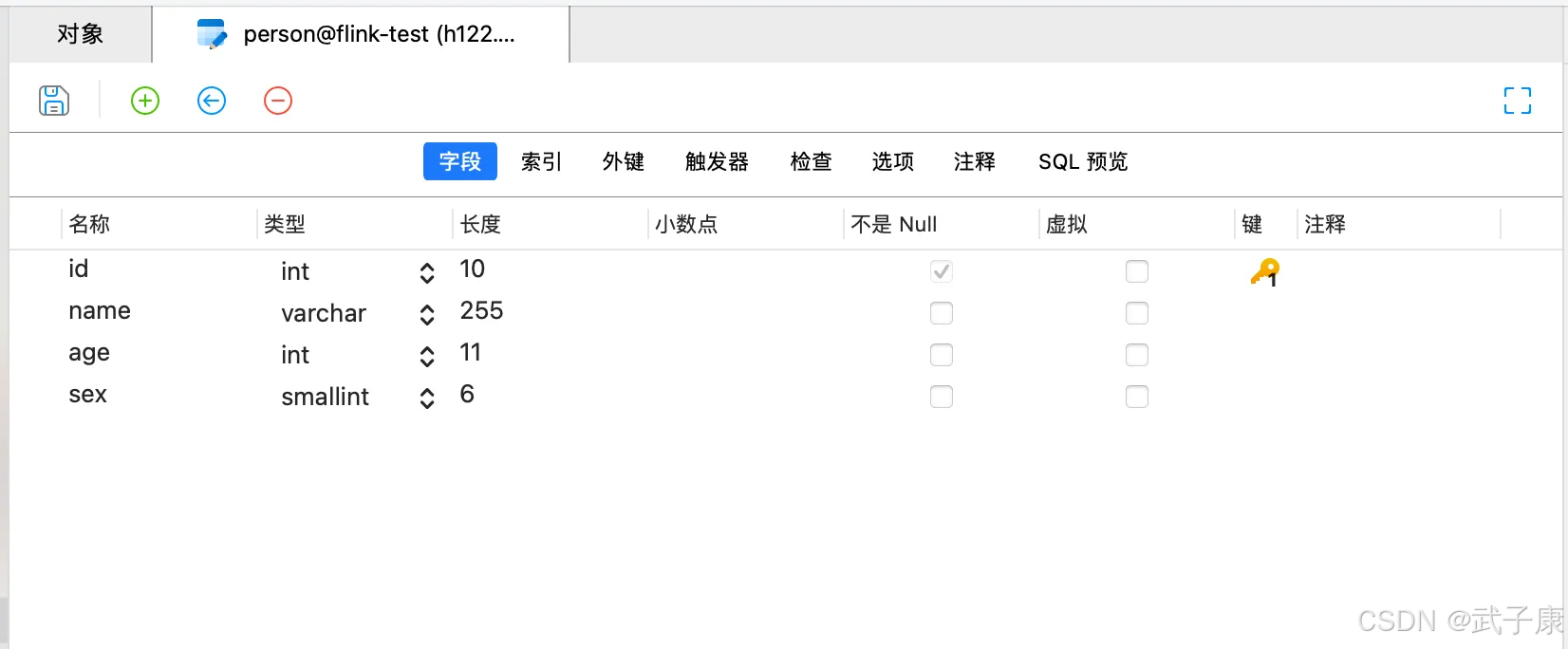Click the blue insert field arrow icon
1568x649 pixels.
coord(212,101)
